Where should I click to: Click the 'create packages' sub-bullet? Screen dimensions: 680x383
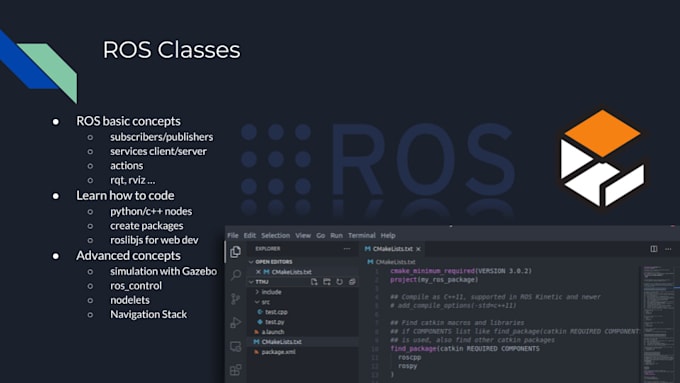coord(147,226)
